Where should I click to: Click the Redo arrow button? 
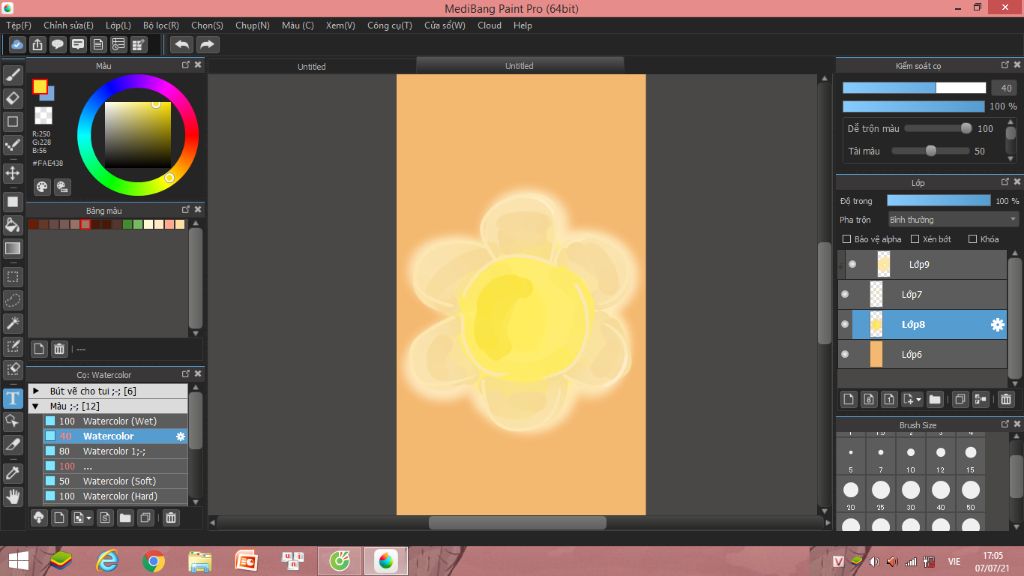point(207,44)
